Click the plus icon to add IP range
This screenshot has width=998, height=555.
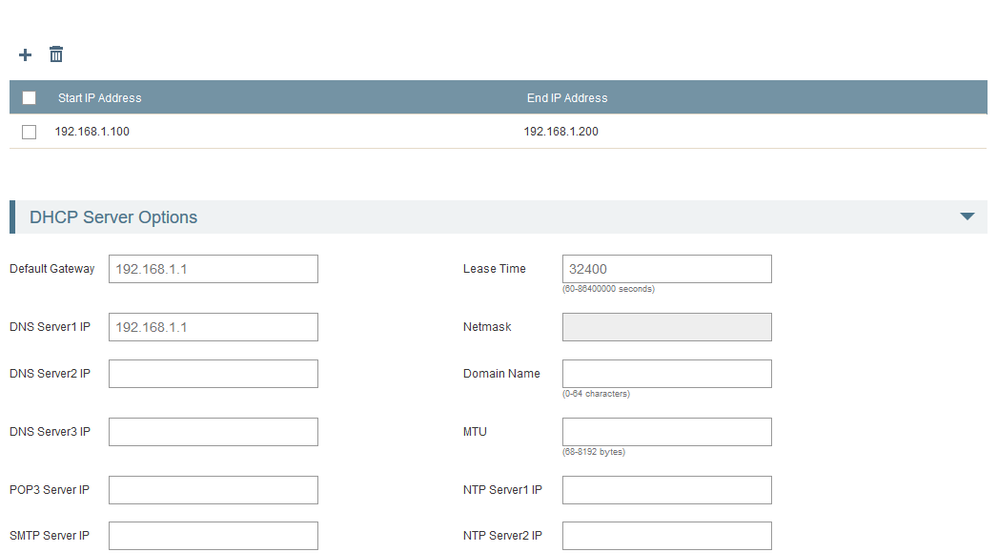[x=26, y=55]
